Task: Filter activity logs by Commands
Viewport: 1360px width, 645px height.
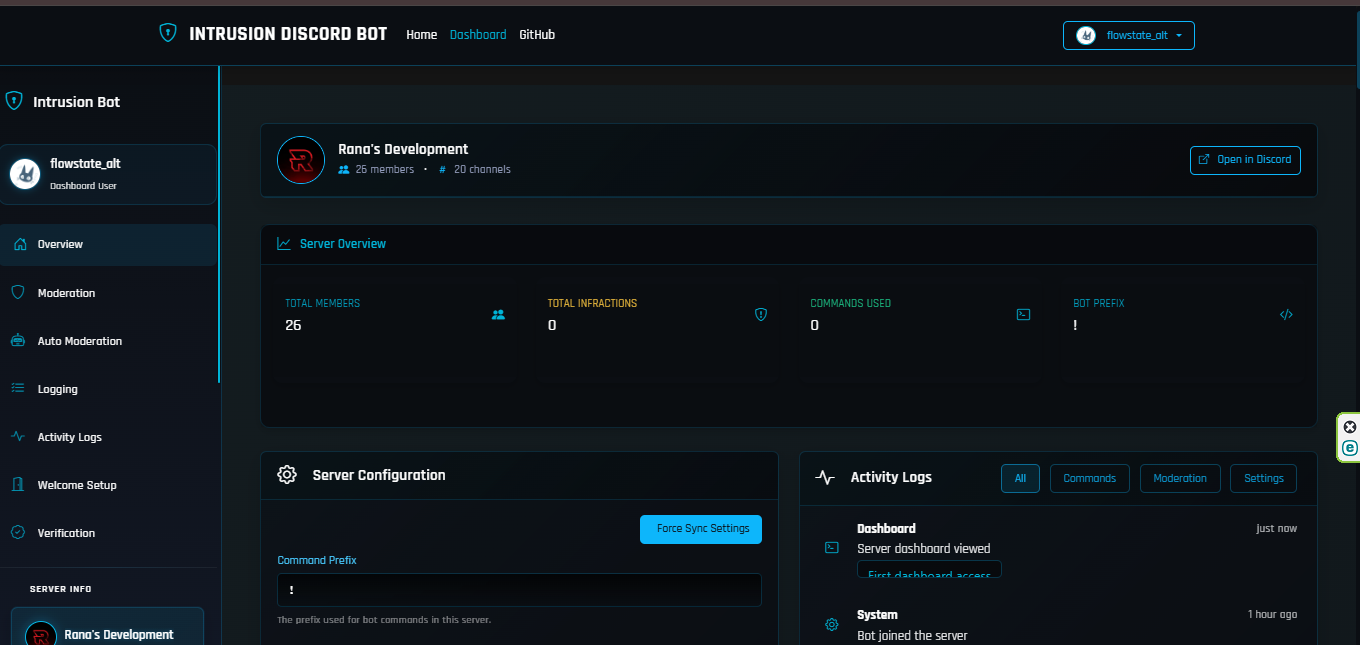Action: click(1090, 478)
